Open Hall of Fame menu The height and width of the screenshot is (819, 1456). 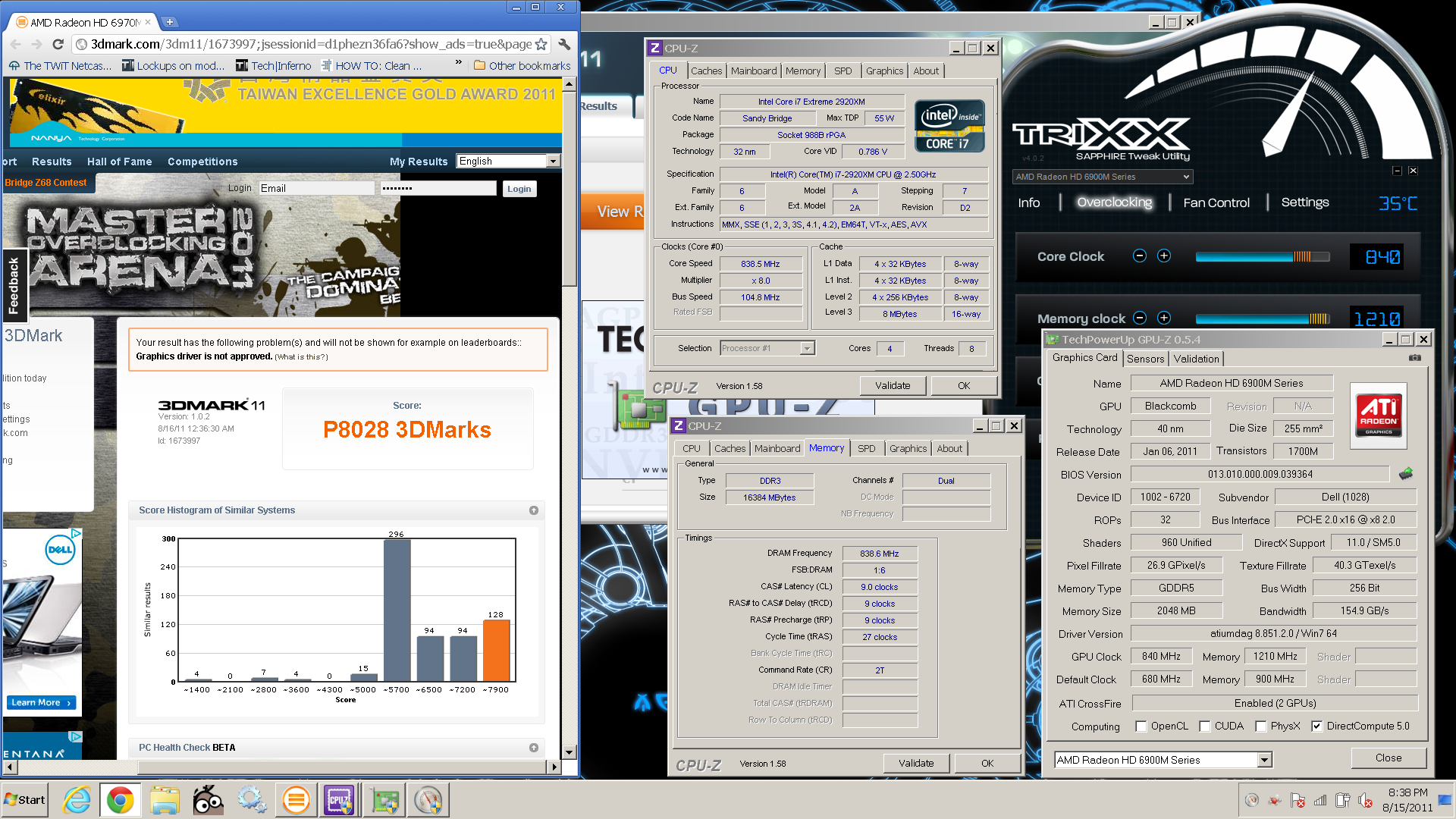(x=119, y=162)
